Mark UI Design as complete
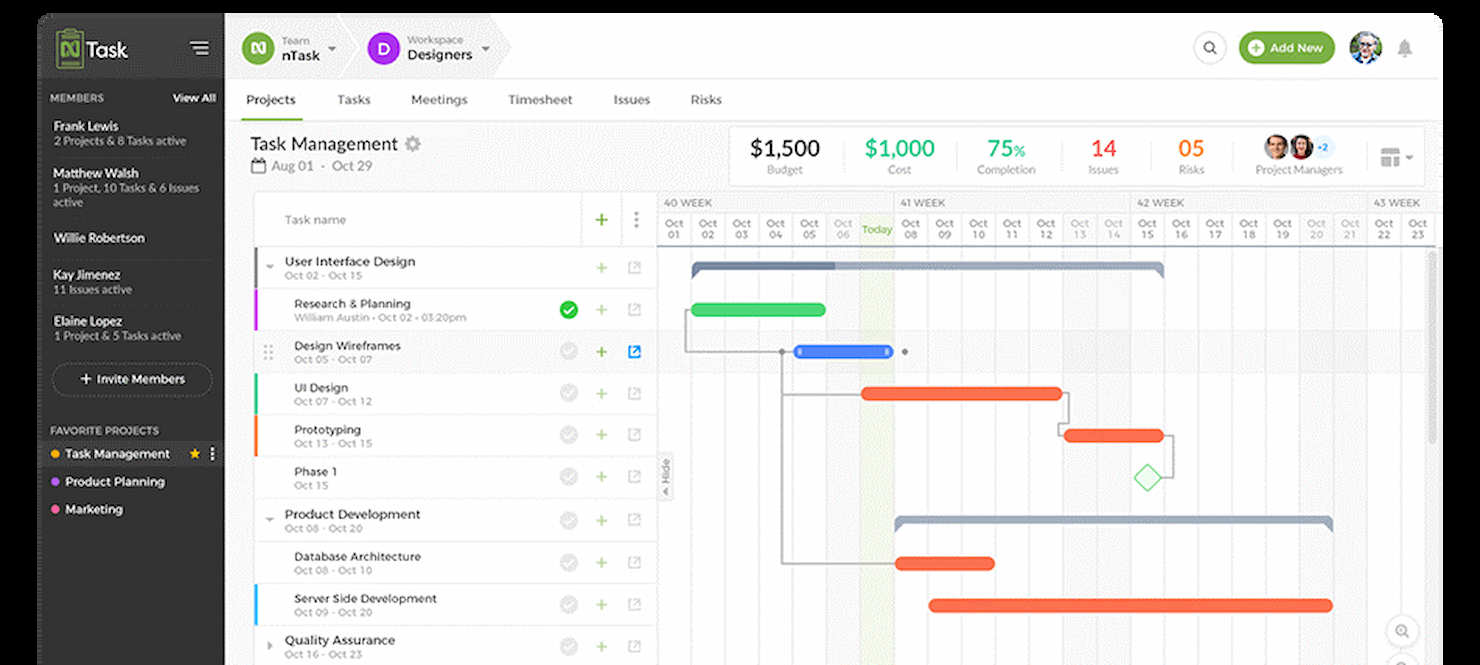Screen dimensions: 1480x665 coord(569,394)
